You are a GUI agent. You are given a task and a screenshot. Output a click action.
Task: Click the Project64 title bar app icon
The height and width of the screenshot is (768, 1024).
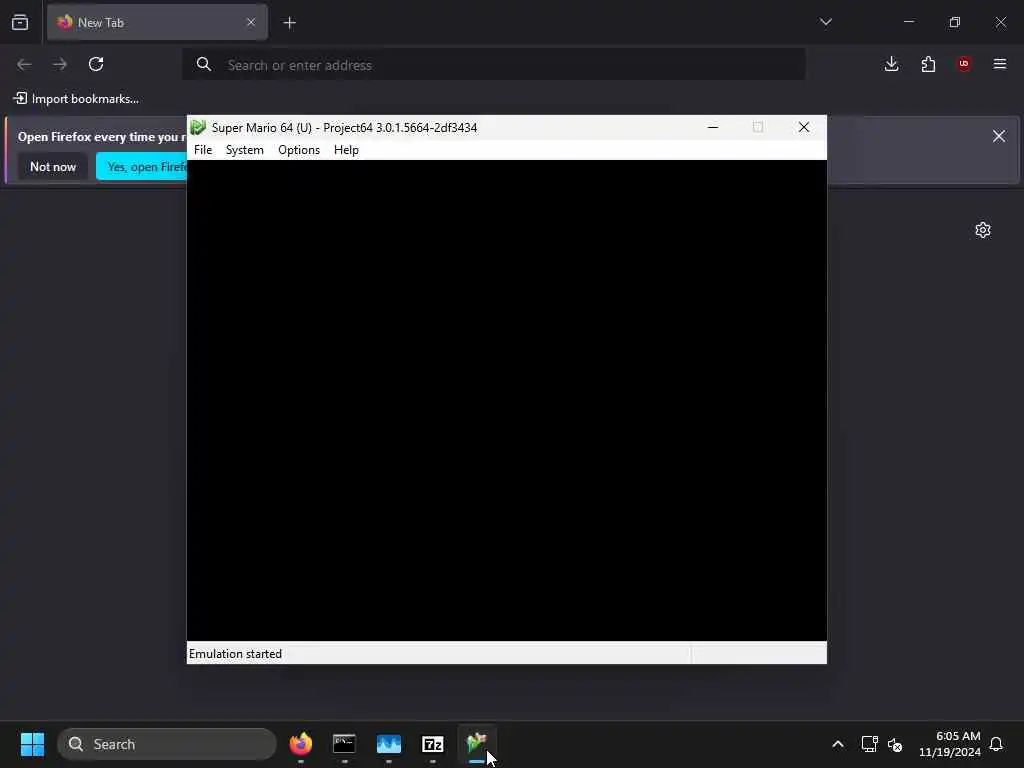[198, 127]
